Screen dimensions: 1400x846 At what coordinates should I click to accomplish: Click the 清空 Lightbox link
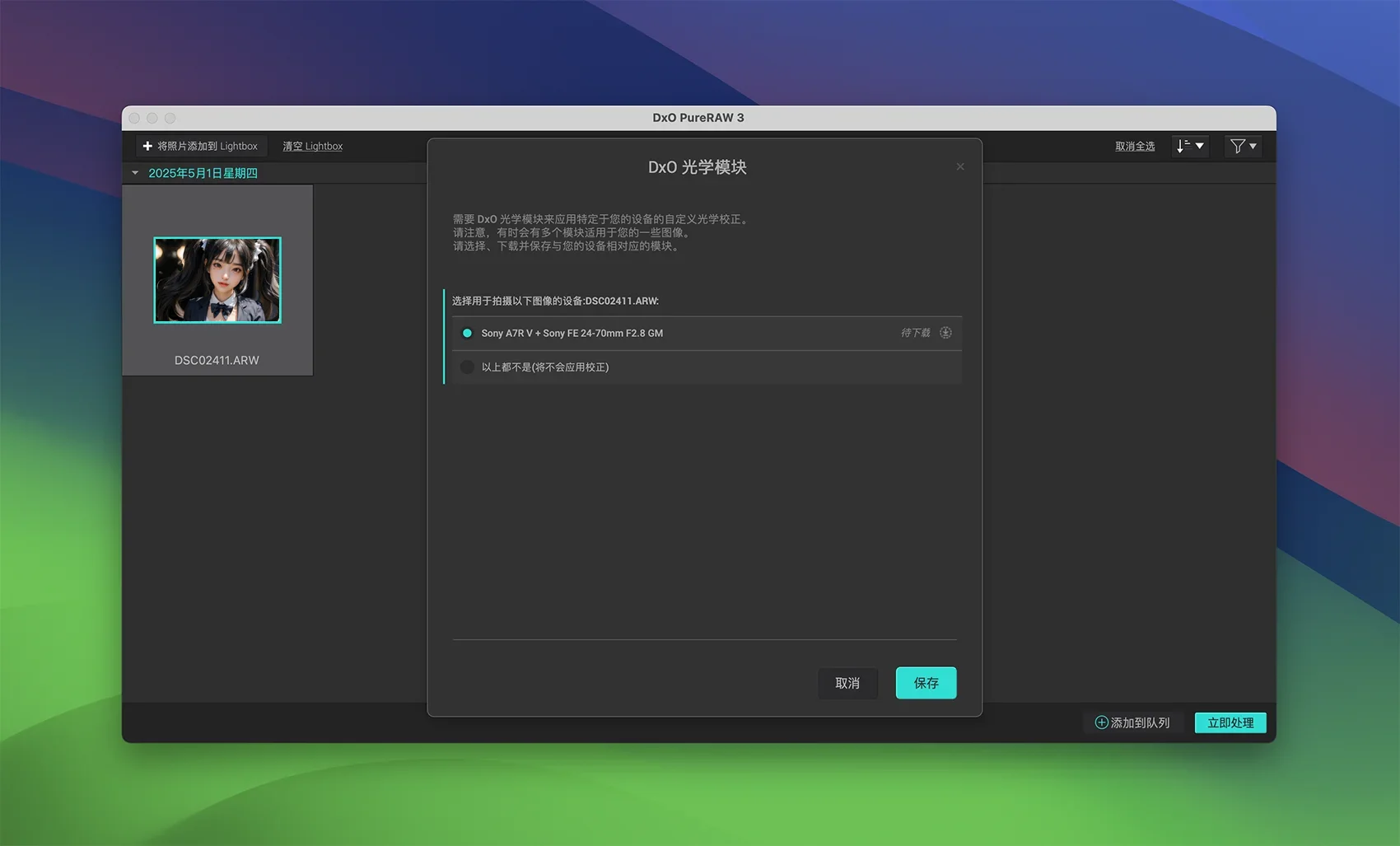313,146
